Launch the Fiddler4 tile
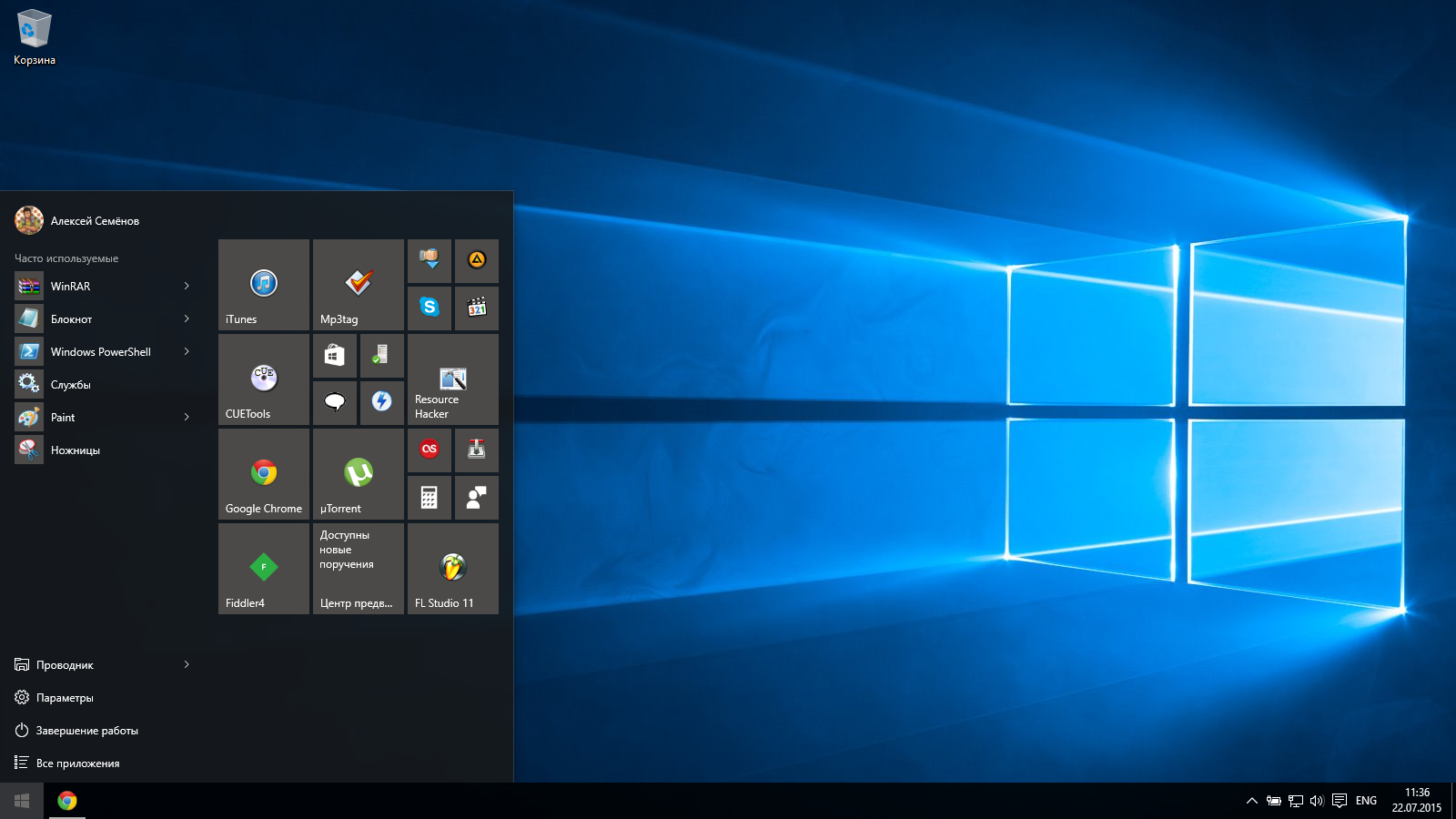The image size is (1456, 819). coord(264,569)
